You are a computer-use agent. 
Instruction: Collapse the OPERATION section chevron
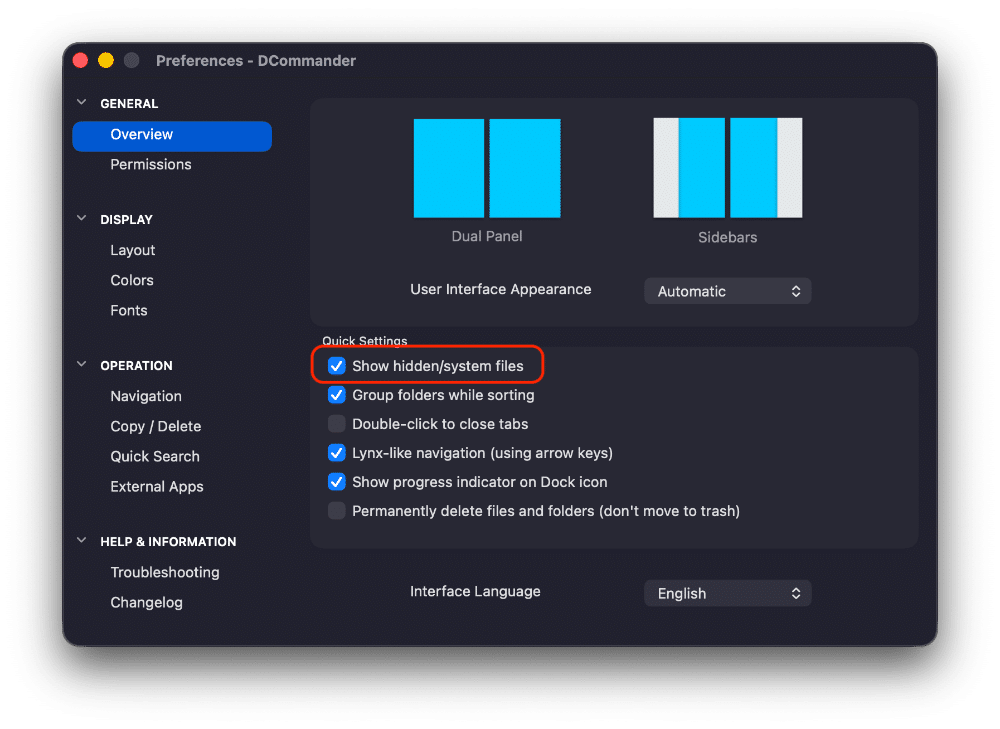pyautogui.click(x=81, y=365)
